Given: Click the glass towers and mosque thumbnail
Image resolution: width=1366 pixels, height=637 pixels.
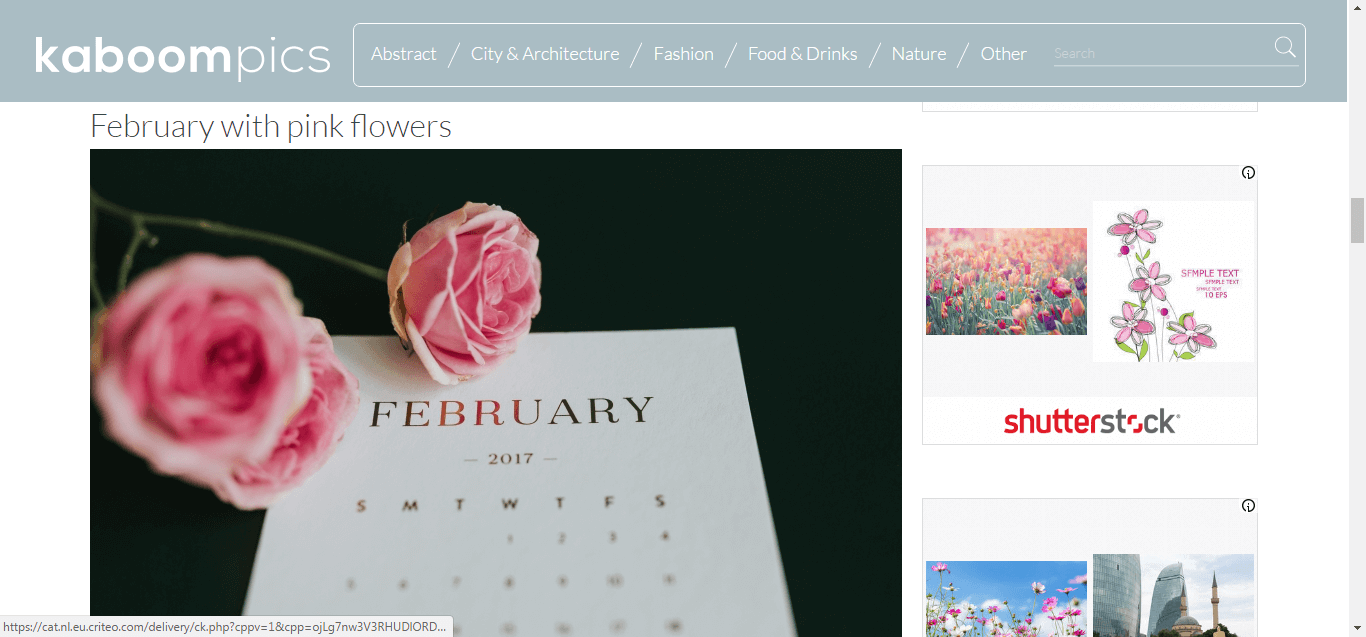Looking at the screenshot, I should pyautogui.click(x=1173, y=595).
